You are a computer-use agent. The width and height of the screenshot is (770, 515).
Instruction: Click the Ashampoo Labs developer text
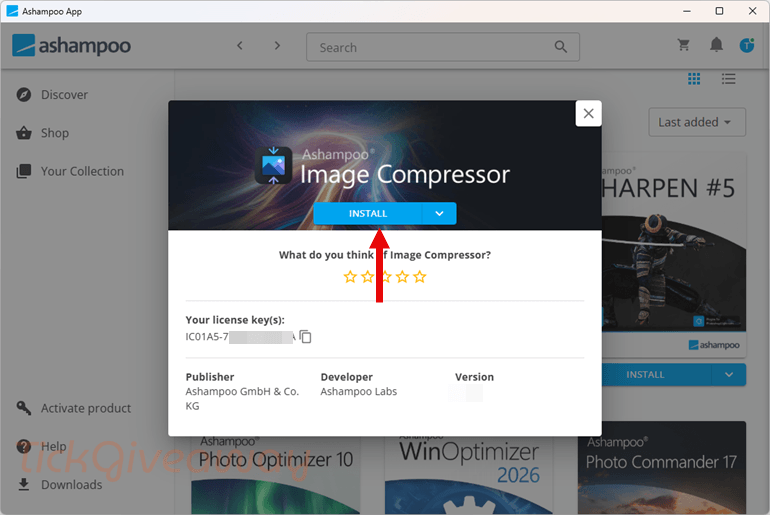pyautogui.click(x=358, y=391)
